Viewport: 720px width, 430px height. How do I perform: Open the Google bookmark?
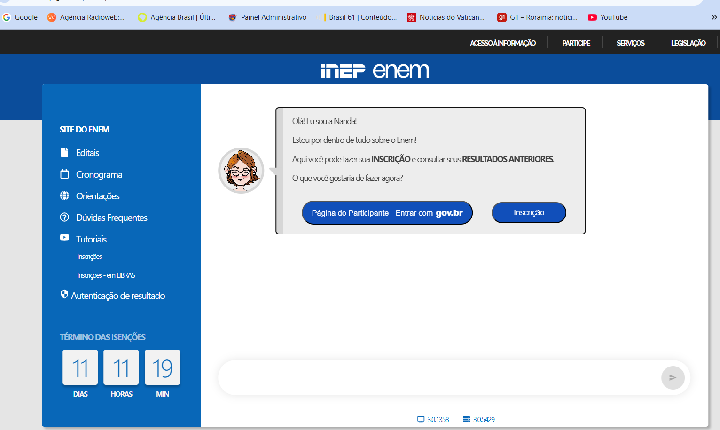[20, 17]
